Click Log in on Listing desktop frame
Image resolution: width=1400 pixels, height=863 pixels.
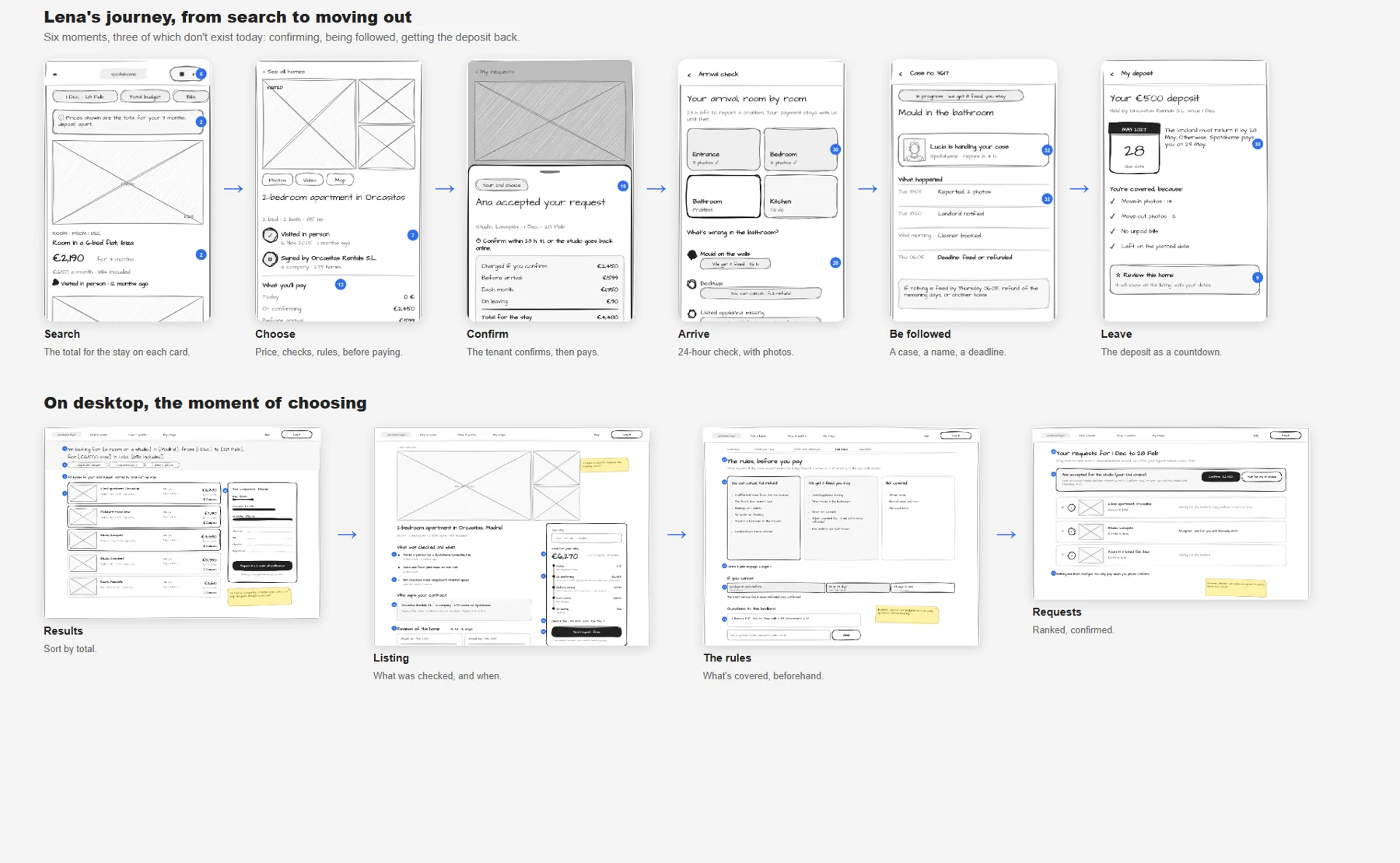(x=627, y=434)
